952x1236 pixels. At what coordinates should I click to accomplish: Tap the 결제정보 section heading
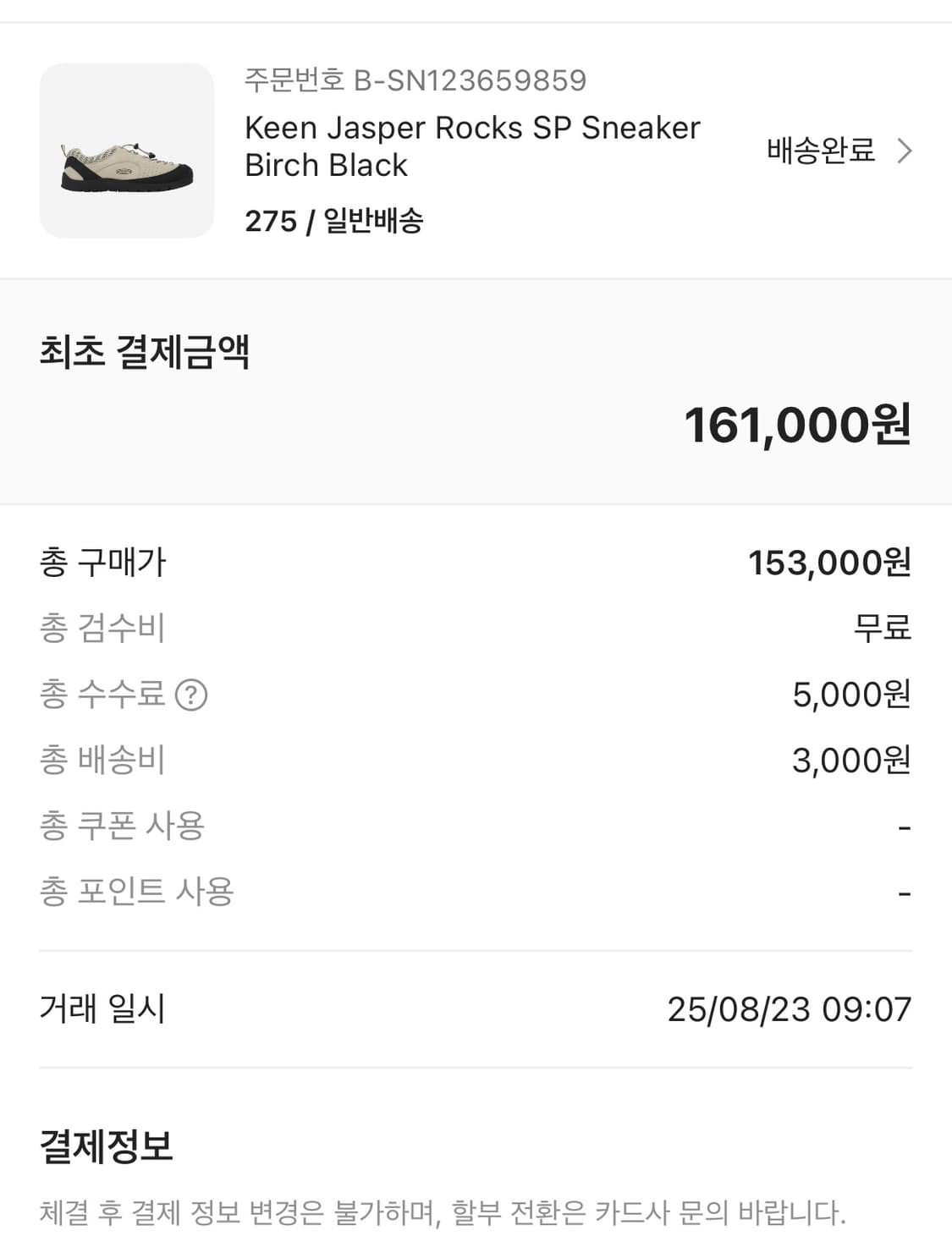107,1146
